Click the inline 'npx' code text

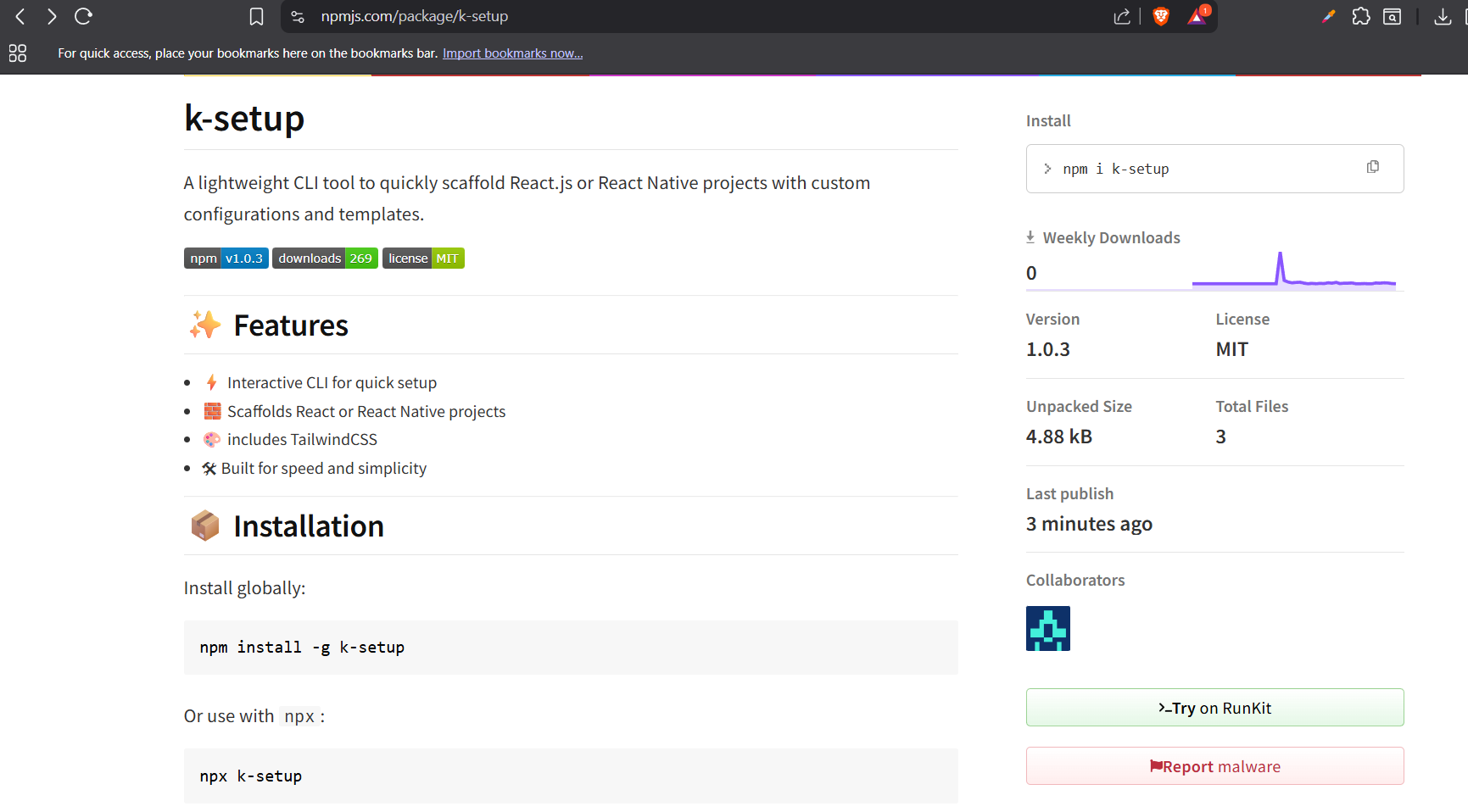(x=299, y=716)
